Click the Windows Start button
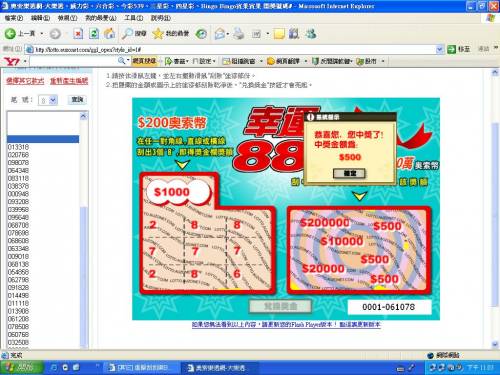This screenshot has width=500, height=375. pos(22,367)
